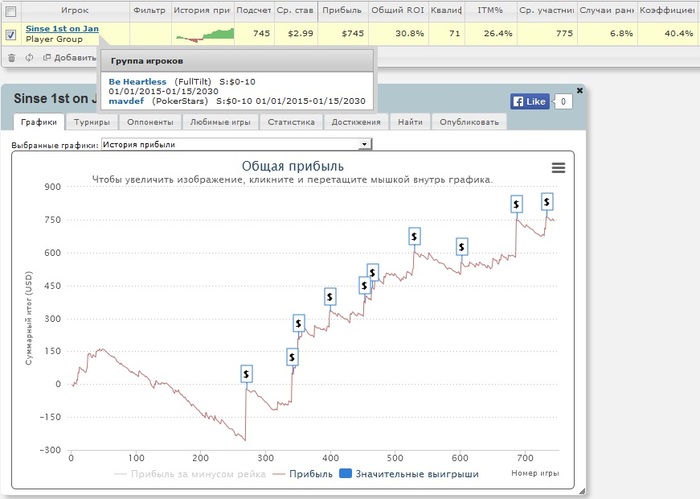Click the trash delete icon below the table
The height and width of the screenshot is (499, 700).
[x=12, y=58]
